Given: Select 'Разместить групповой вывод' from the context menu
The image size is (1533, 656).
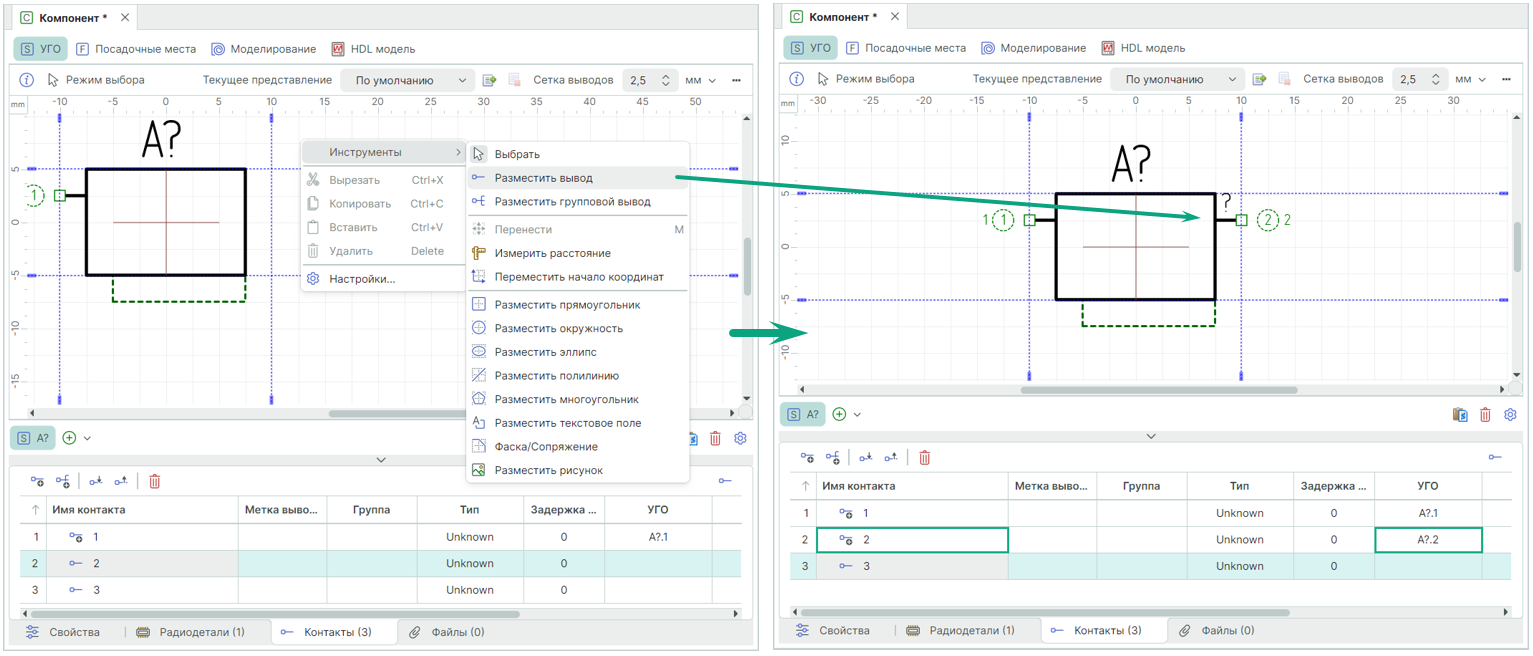Looking at the screenshot, I should (572, 202).
